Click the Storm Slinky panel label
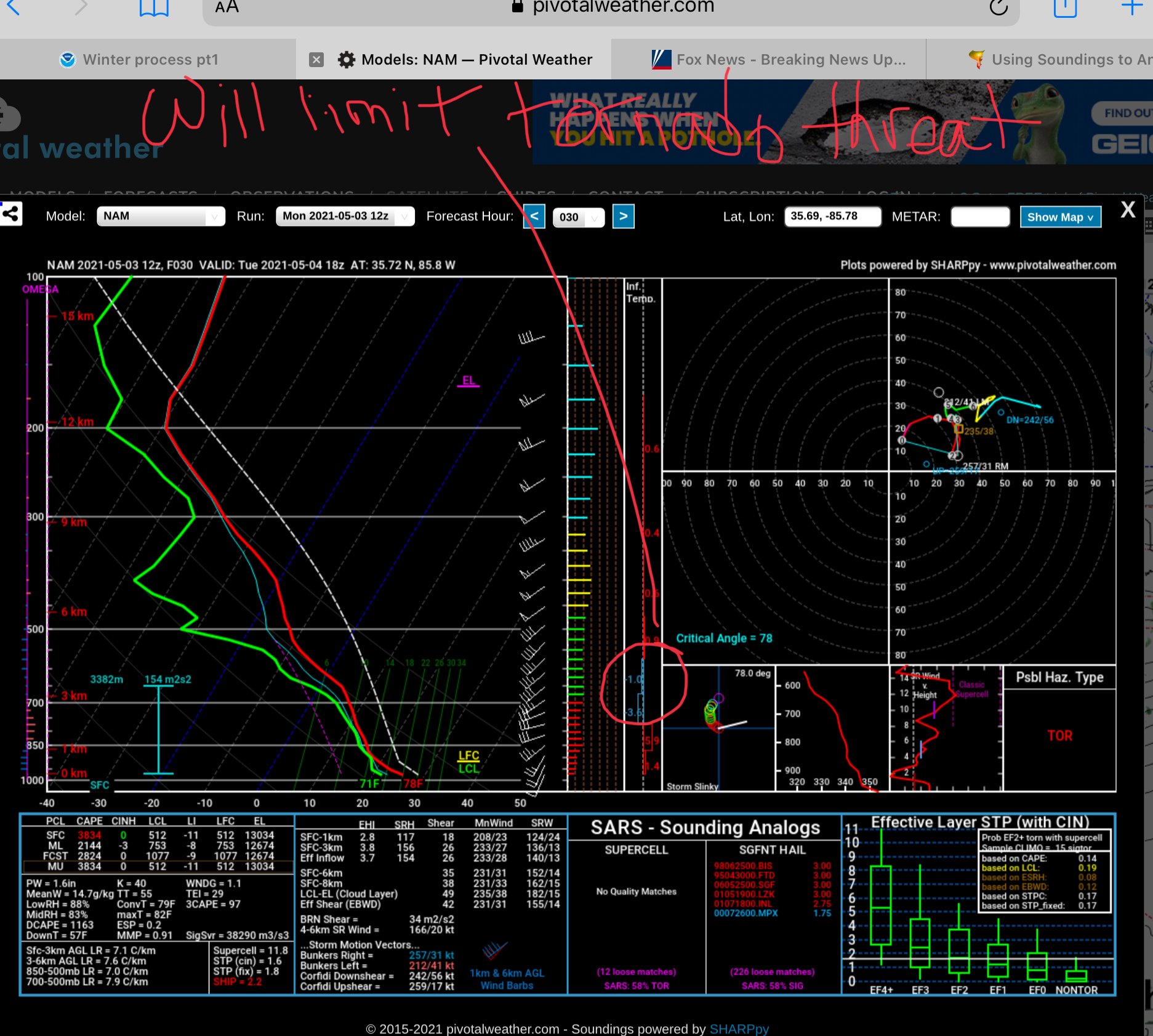Screen dimensions: 1153x1036 [693, 786]
